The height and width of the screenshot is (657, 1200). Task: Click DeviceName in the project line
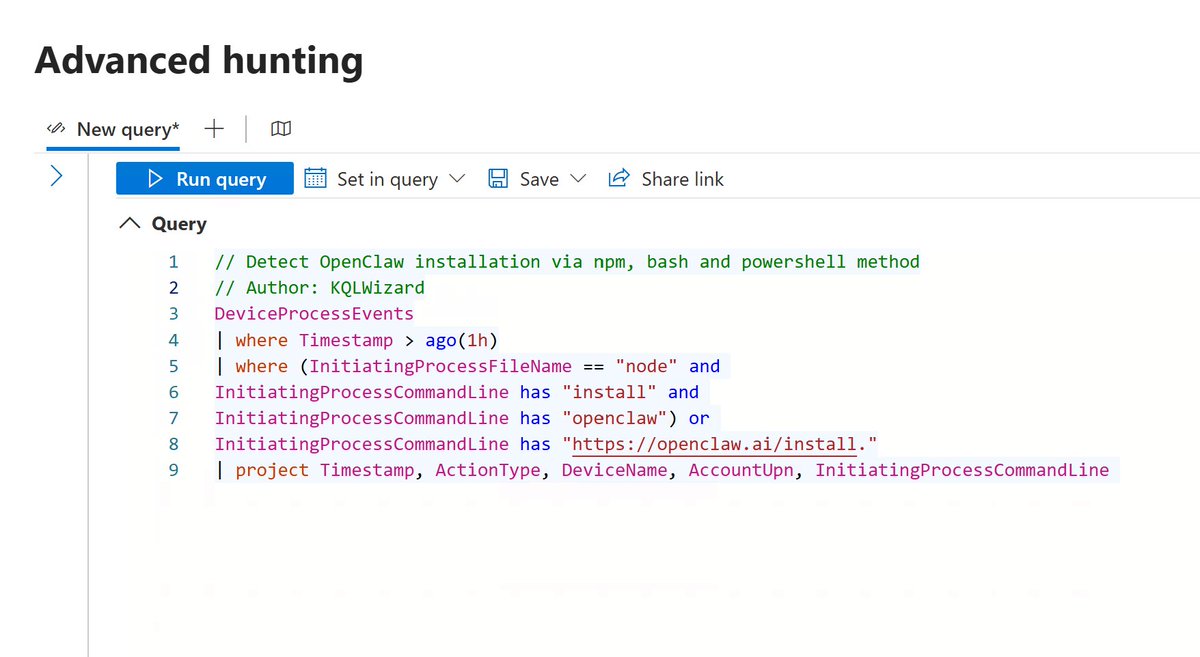614,470
